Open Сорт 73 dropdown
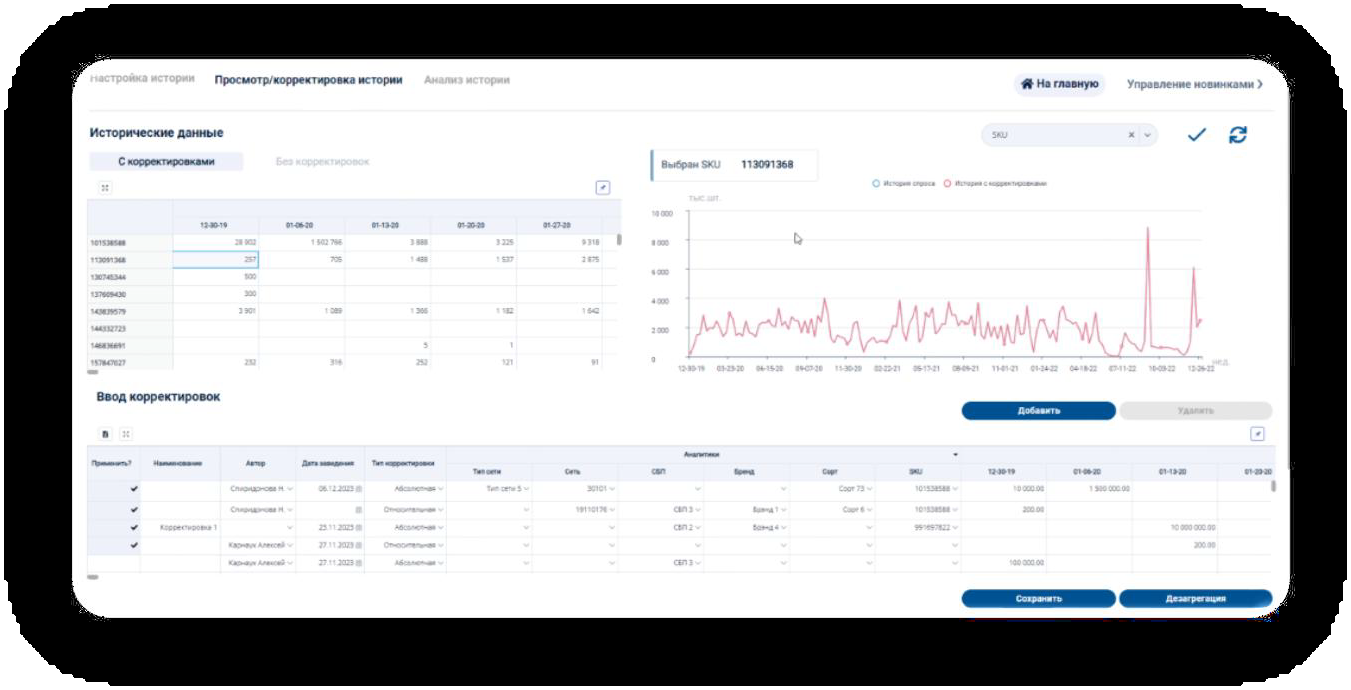Viewport: 1351px width, 690px height. 870,489
